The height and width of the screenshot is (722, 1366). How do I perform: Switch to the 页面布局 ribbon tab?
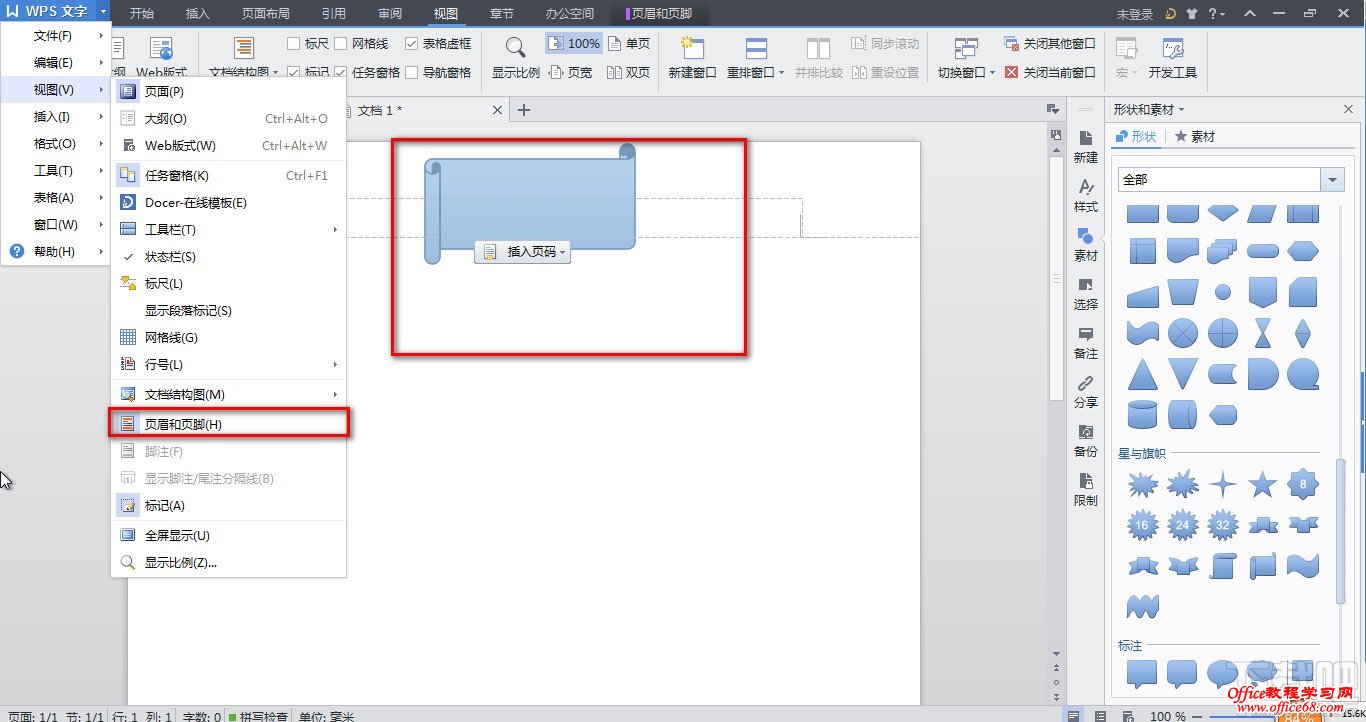tap(266, 14)
